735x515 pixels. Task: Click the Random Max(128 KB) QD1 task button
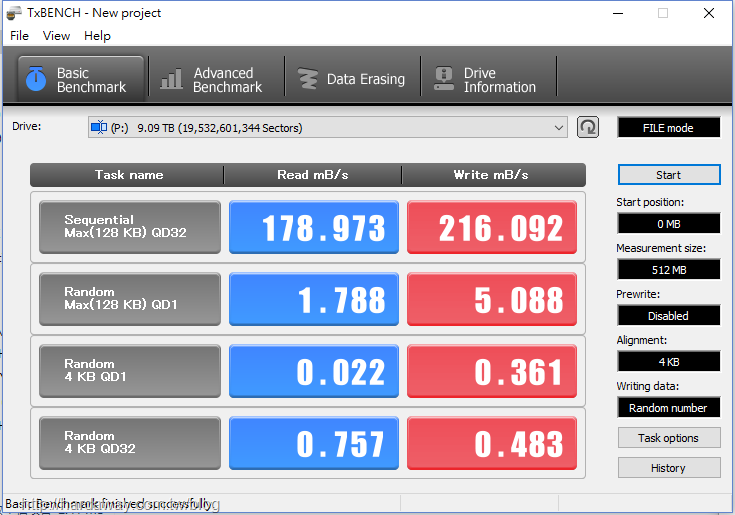point(130,299)
